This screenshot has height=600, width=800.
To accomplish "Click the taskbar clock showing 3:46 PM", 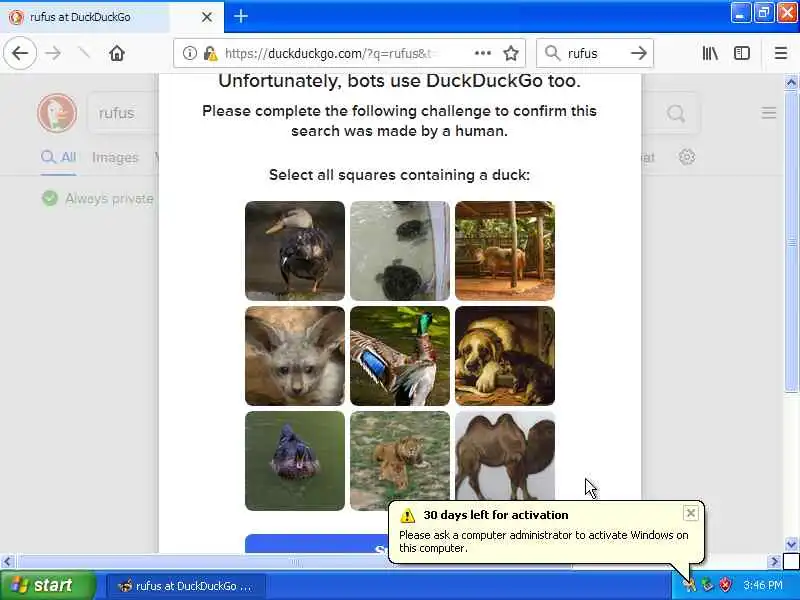I will click(x=763, y=585).
